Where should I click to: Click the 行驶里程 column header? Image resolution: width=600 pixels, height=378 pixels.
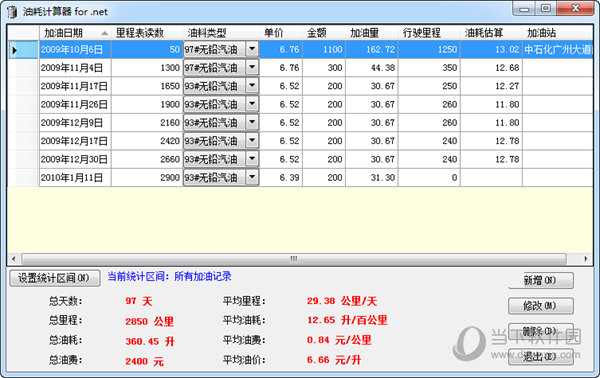(429, 33)
